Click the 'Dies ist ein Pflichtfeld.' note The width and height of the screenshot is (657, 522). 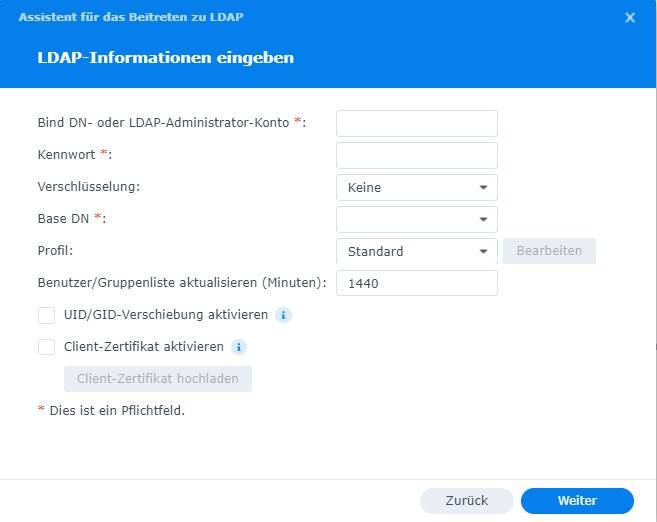(x=117, y=411)
